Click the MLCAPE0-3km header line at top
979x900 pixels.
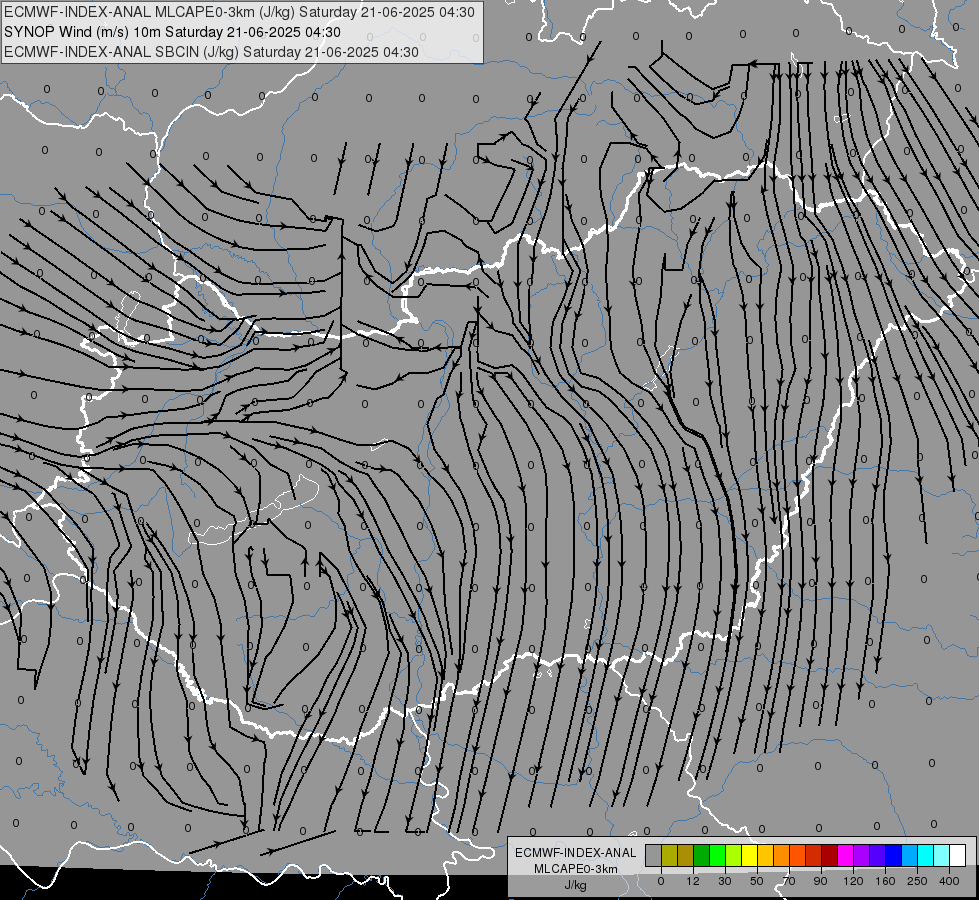click(239, 12)
